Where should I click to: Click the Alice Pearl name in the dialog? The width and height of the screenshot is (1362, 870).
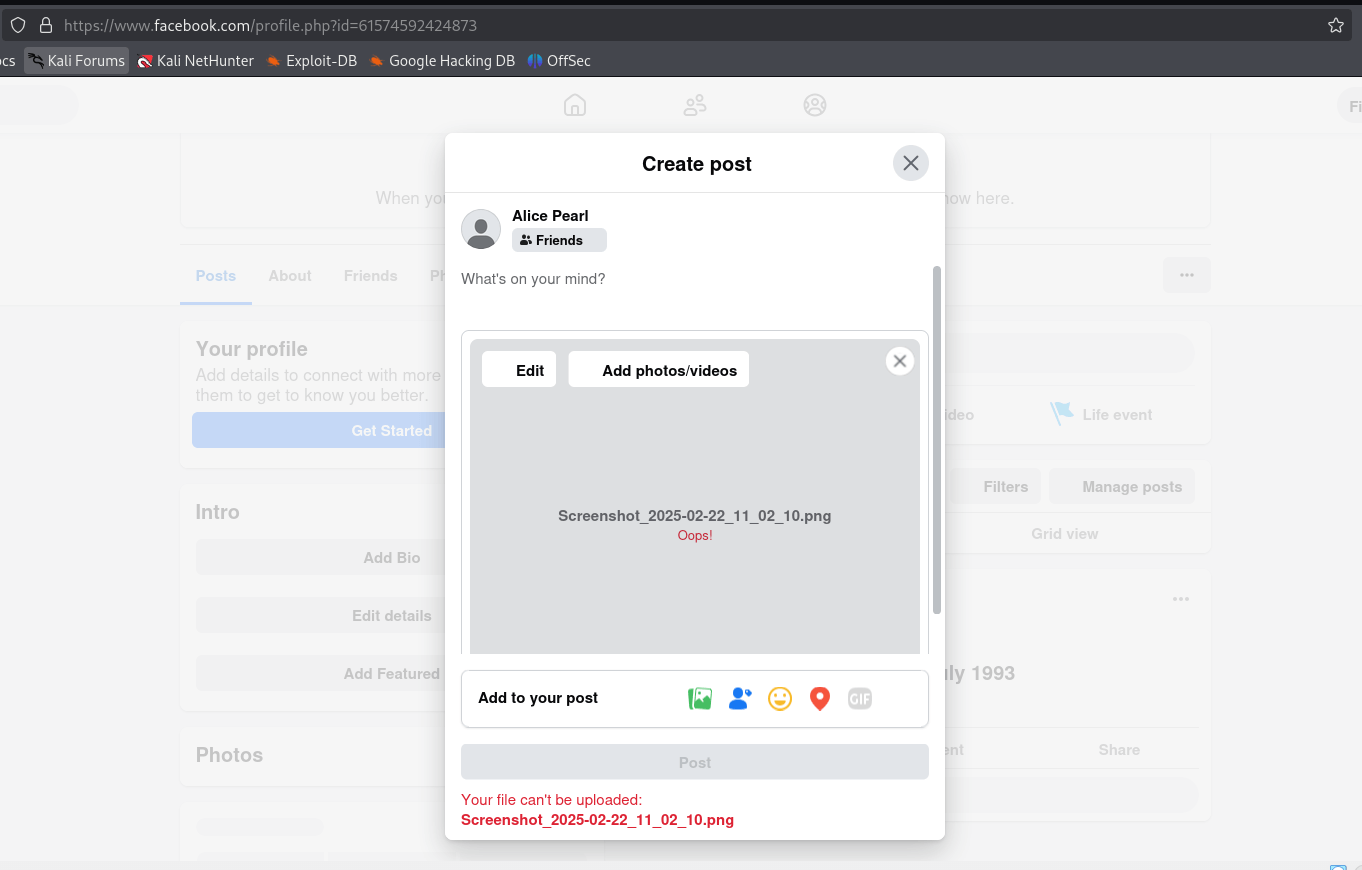tap(550, 216)
